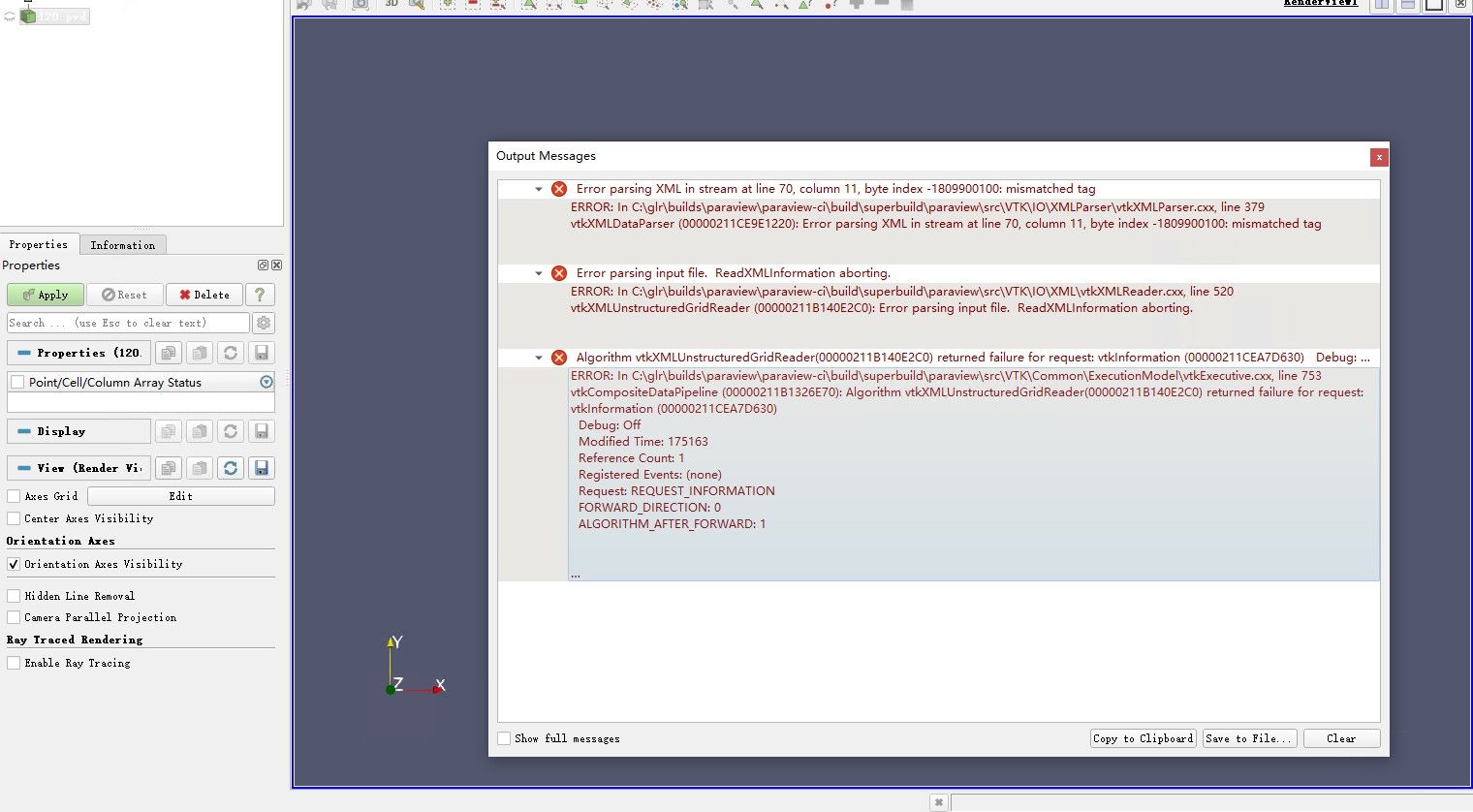Viewport: 1473px width, 812px height.
Task: Copy the View section settings
Action: 169,468
